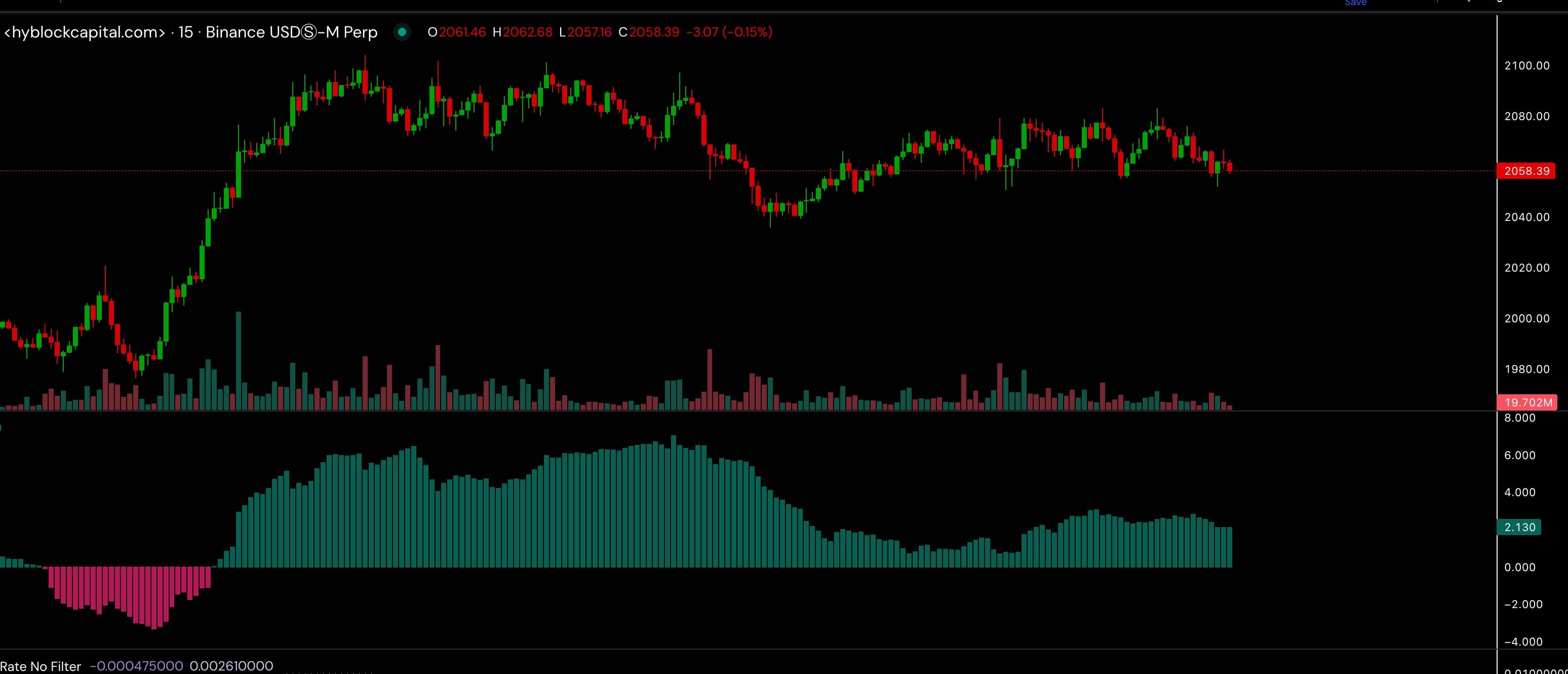Image resolution: width=1568 pixels, height=674 pixels.
Task: Click the red Close value 2058.39 in header
Action: [x=654, y=31]
